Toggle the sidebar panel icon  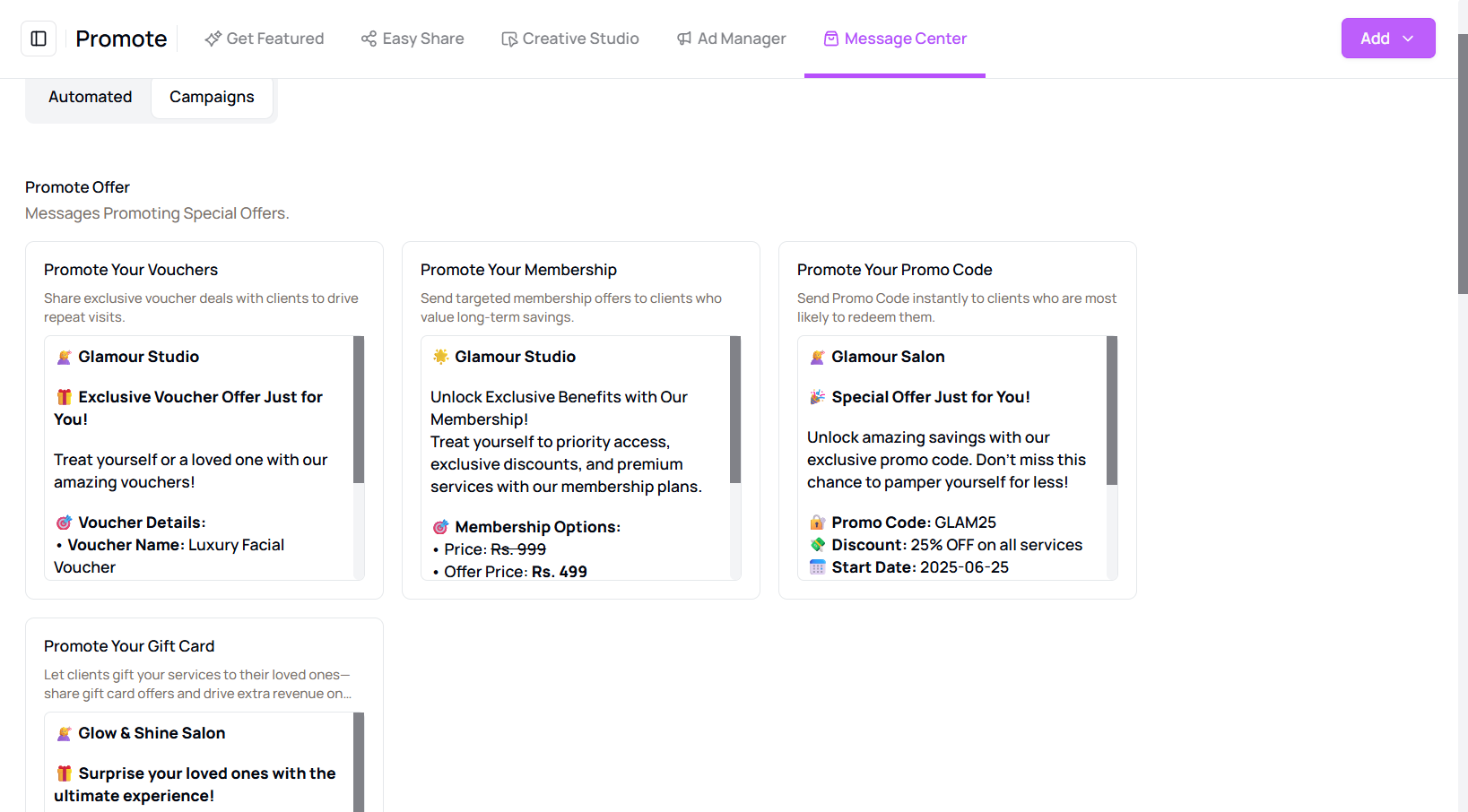(x=39, y=39)
